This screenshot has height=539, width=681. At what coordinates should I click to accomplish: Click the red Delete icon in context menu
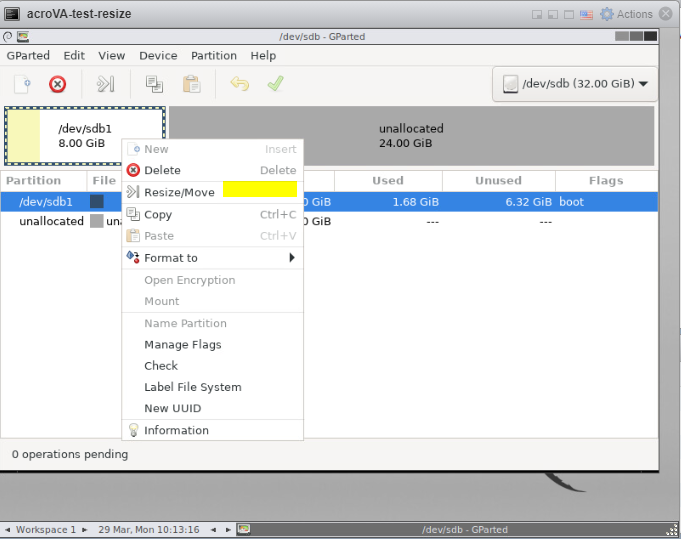[133, 170]
